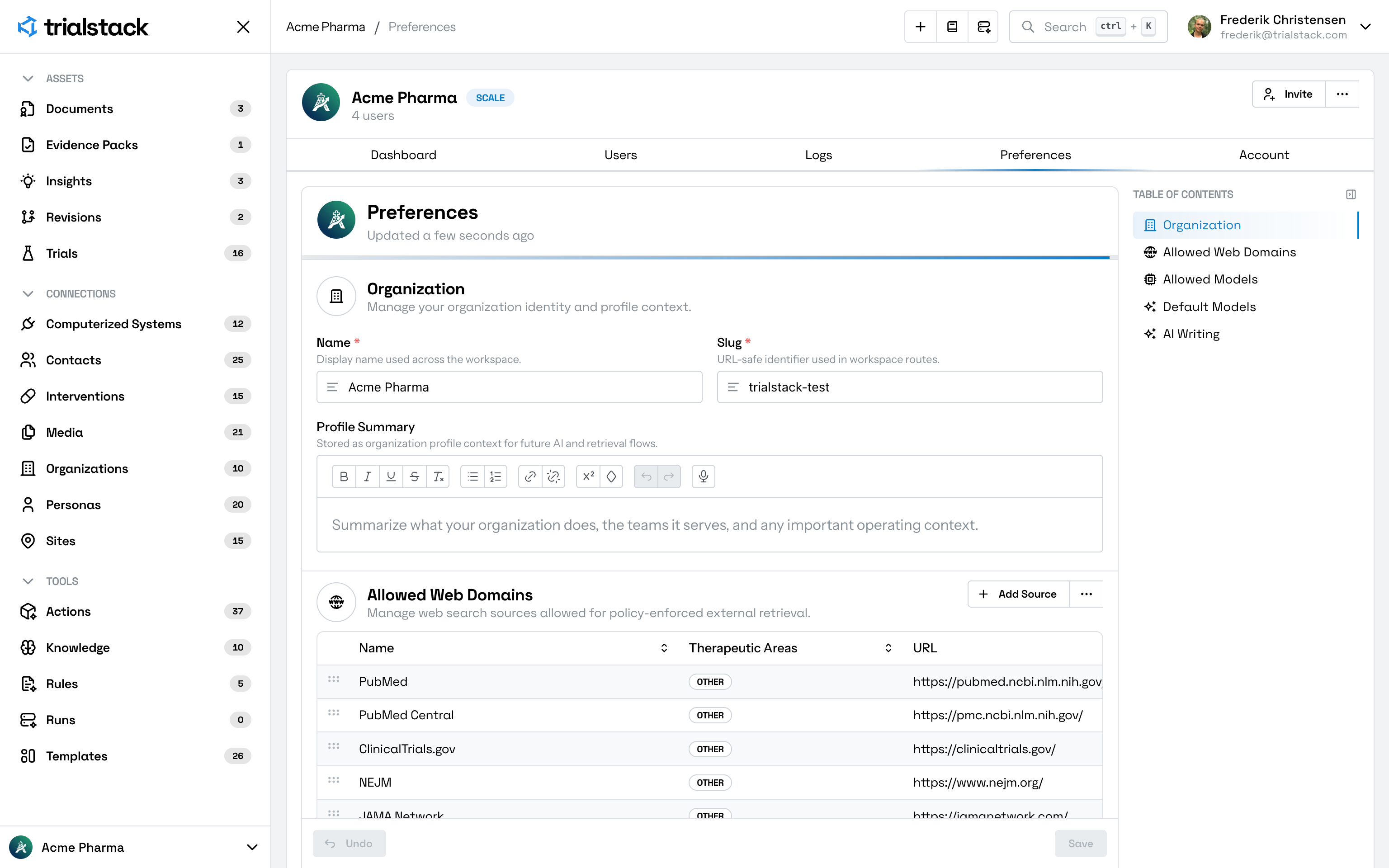Open Computerized Systems in the sidebar
The image size is (1389, 868).
(x=135, y=324)
